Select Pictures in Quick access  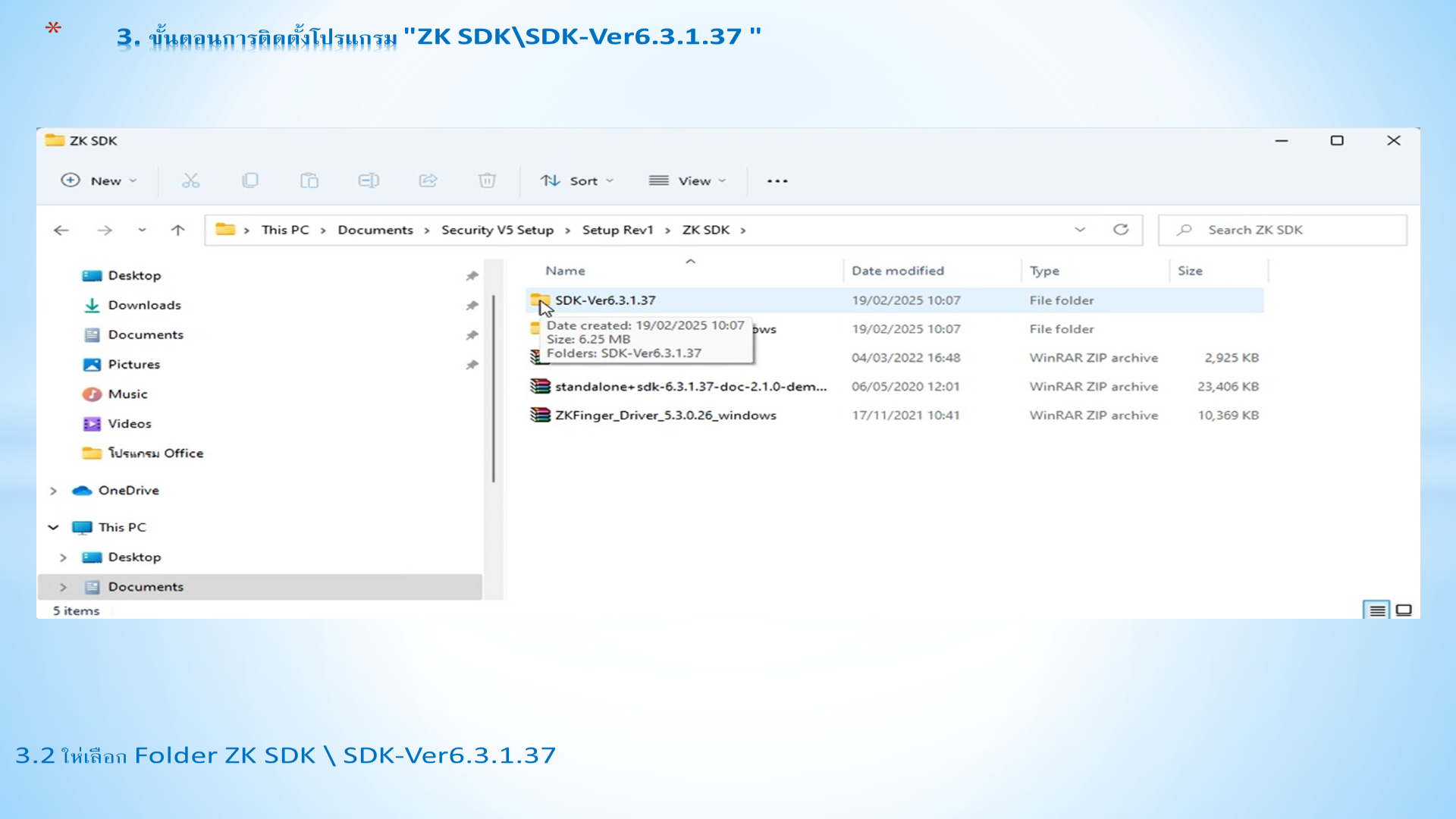click(133, 364)
